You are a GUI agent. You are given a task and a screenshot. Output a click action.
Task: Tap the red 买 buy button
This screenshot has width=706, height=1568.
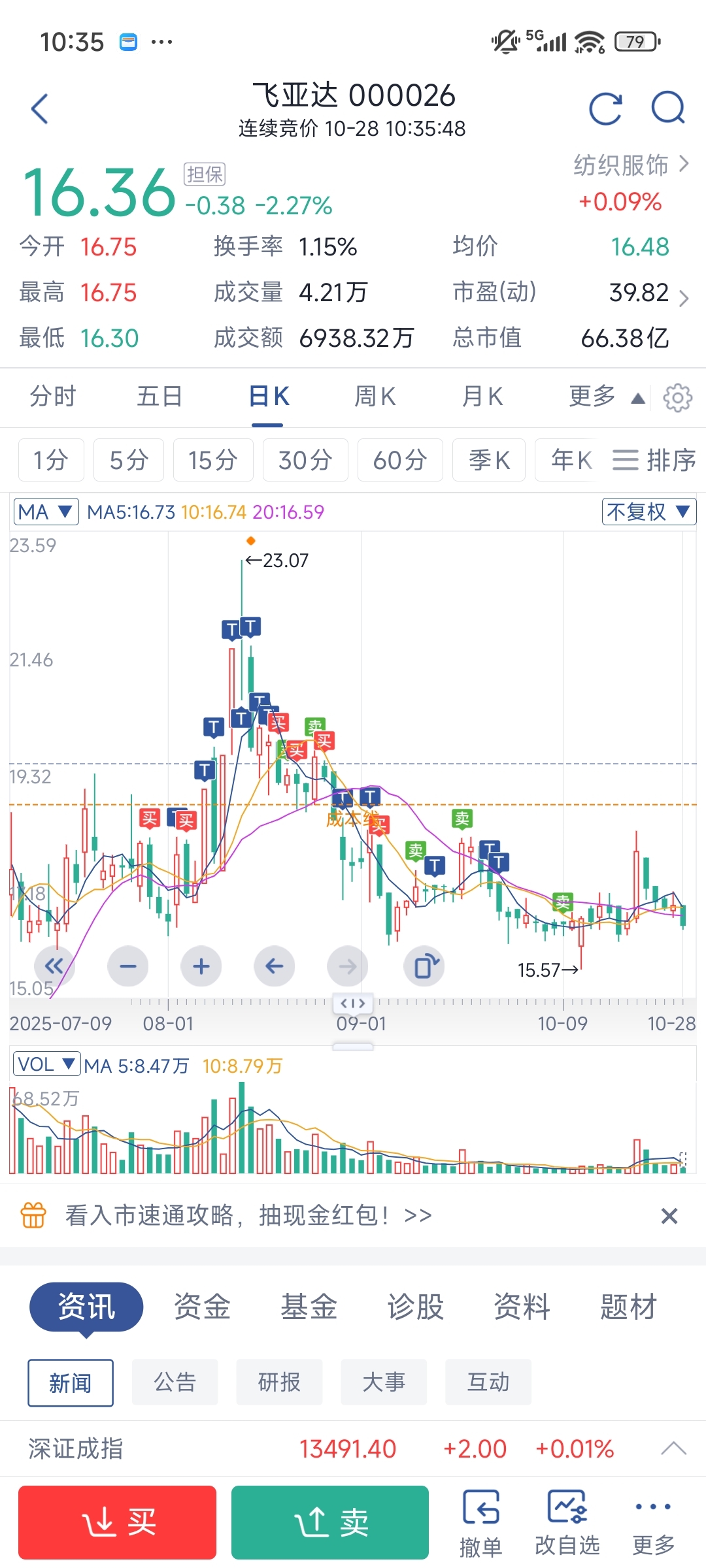[117, 1522]
